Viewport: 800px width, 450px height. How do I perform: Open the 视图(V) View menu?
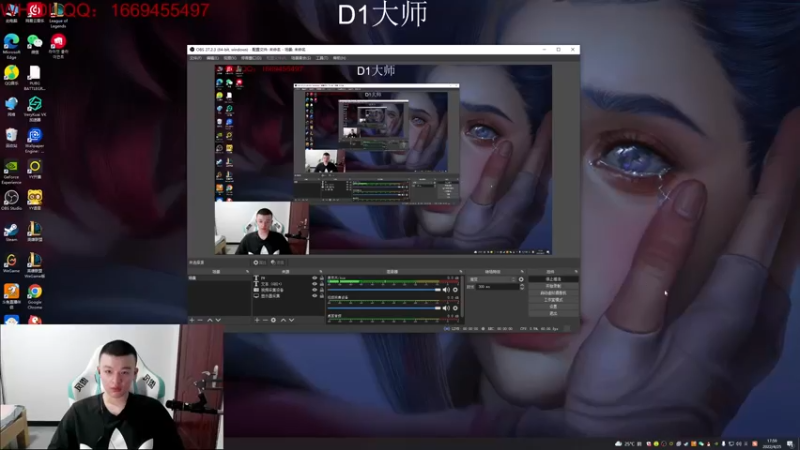click(x=230, y=58)
